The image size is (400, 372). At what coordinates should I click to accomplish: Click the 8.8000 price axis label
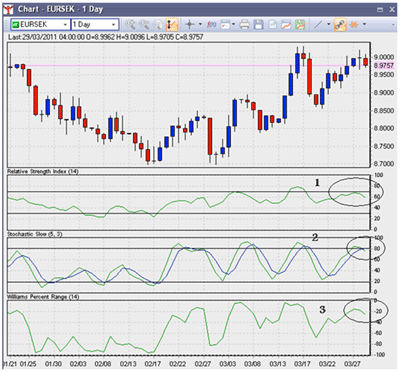tap(384, 128)
